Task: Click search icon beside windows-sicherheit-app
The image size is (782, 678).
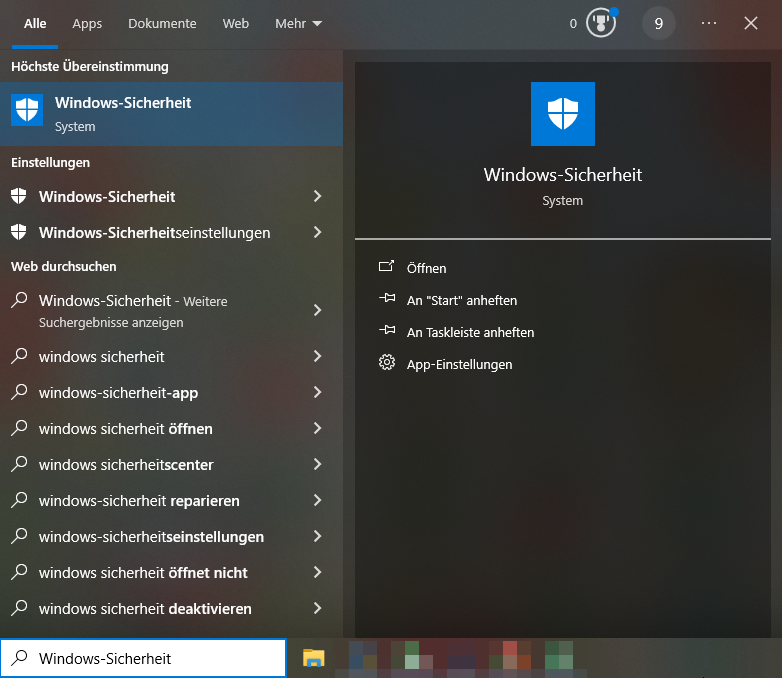Action: [19, 392]
